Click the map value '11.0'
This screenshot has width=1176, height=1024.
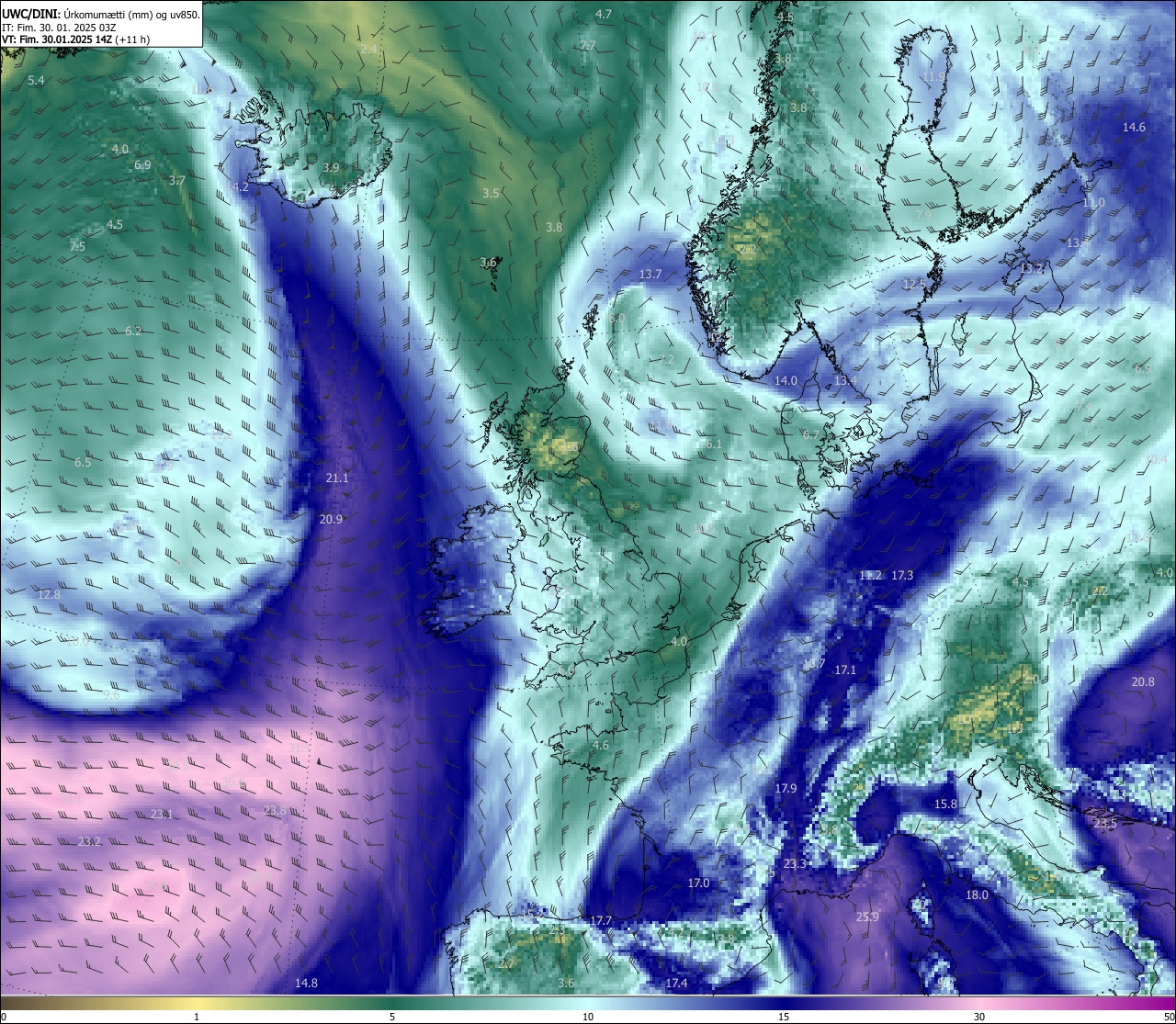coord(1094,203)
